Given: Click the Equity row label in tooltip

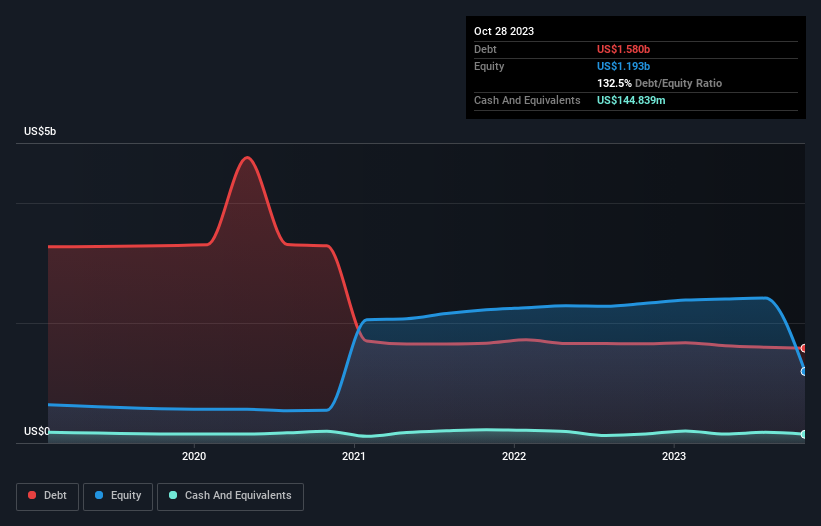Looking at the screenshot, I should click(x=489, y=66).
